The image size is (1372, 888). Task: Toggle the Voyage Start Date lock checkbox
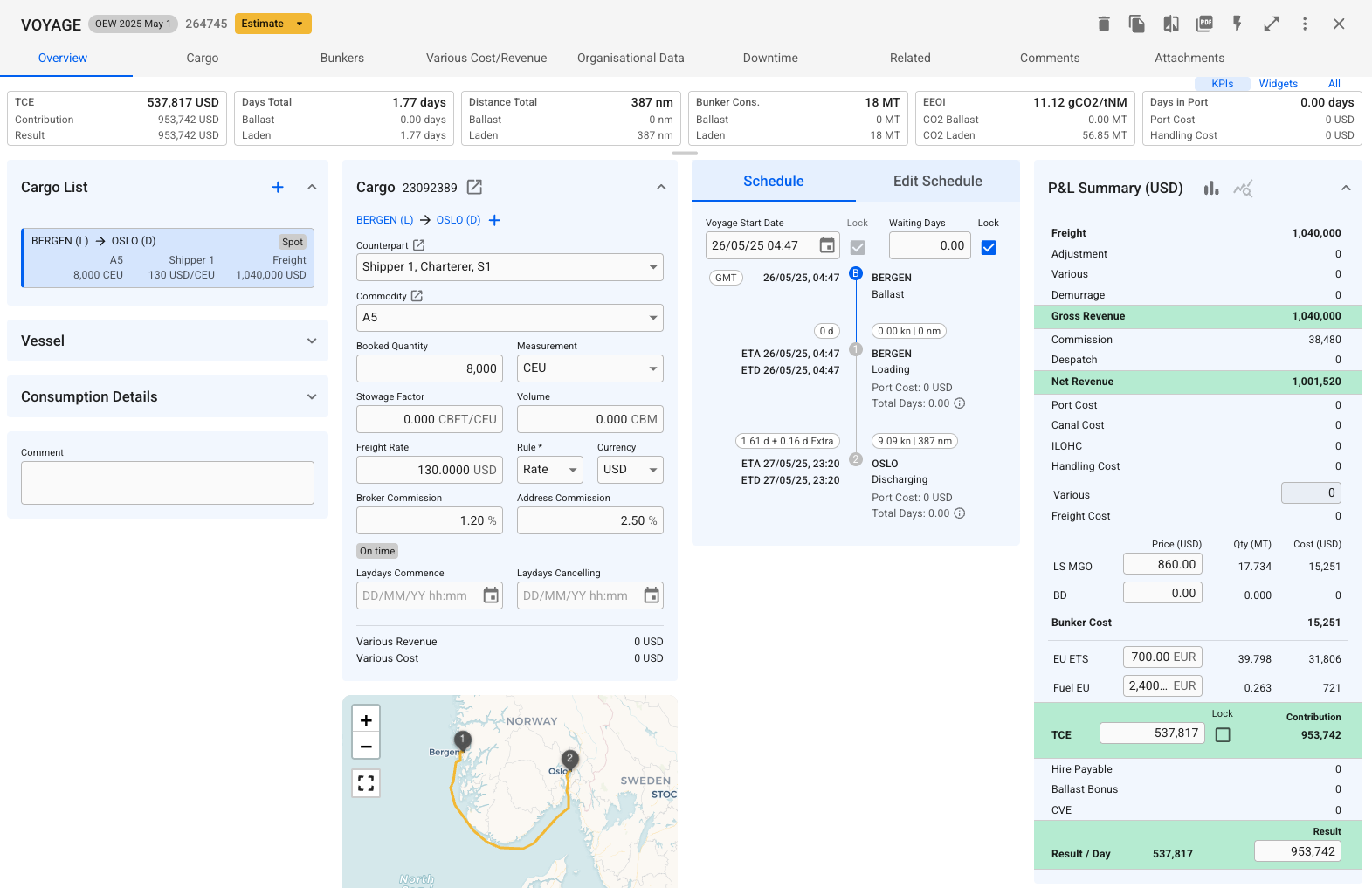pos(858,247)
